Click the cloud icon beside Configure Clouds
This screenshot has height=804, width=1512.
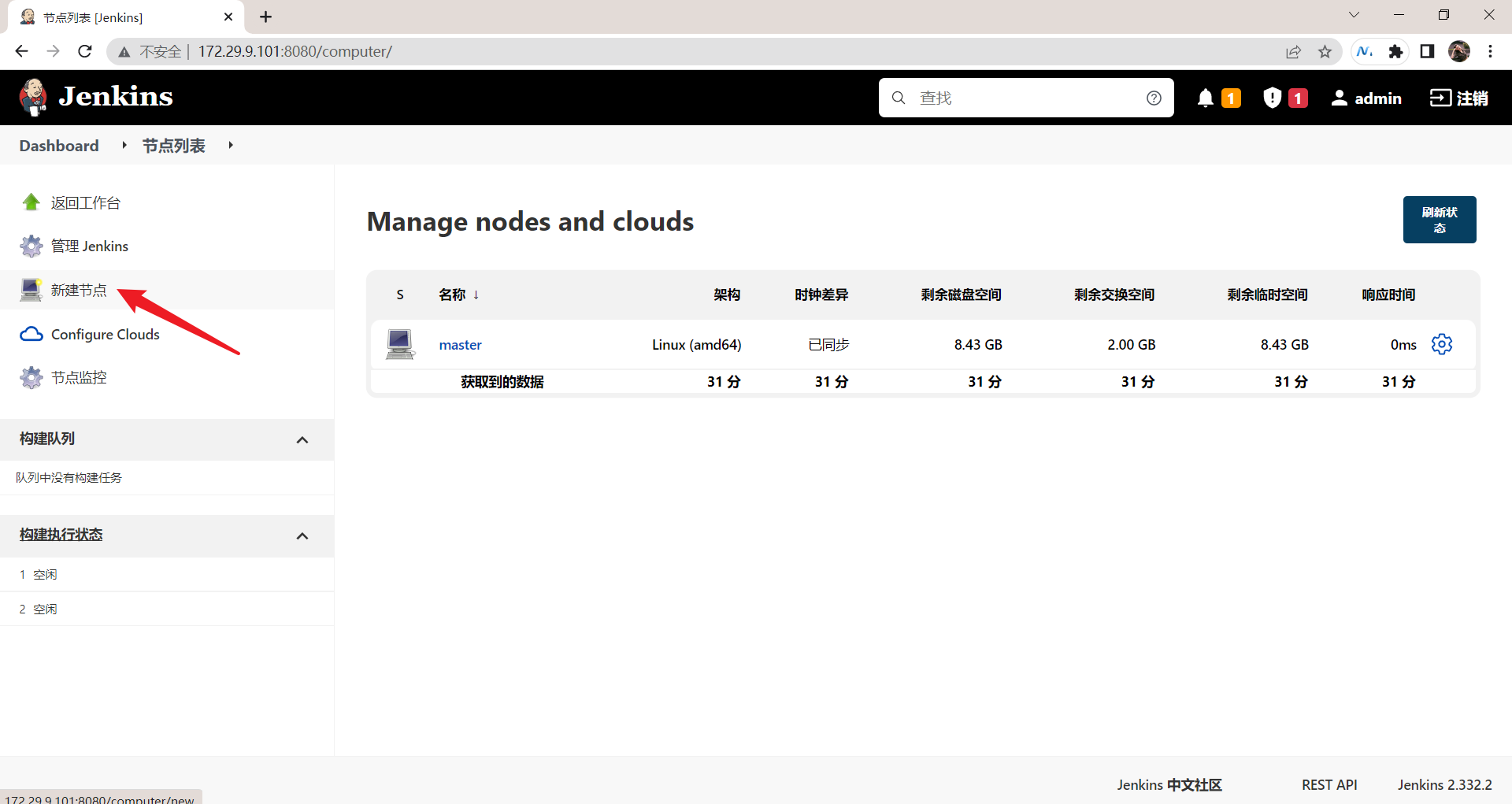pos(31,334)
